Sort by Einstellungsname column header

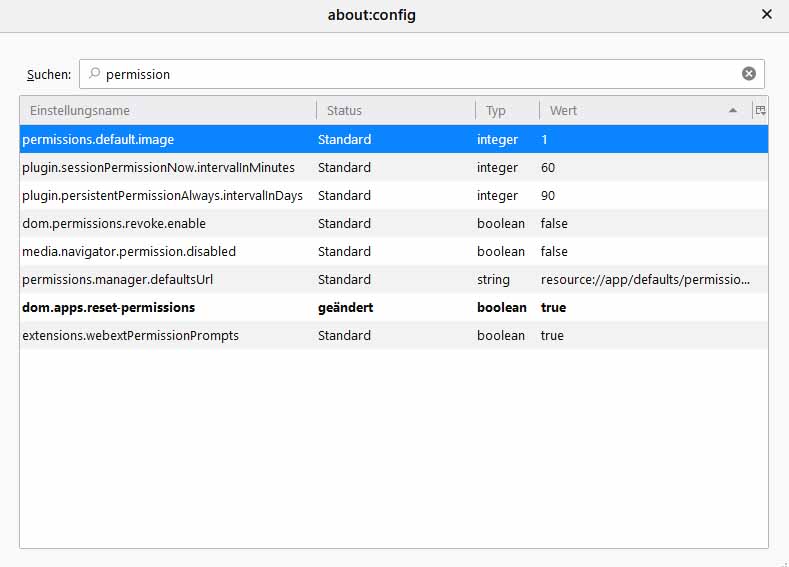pos(168,110)
